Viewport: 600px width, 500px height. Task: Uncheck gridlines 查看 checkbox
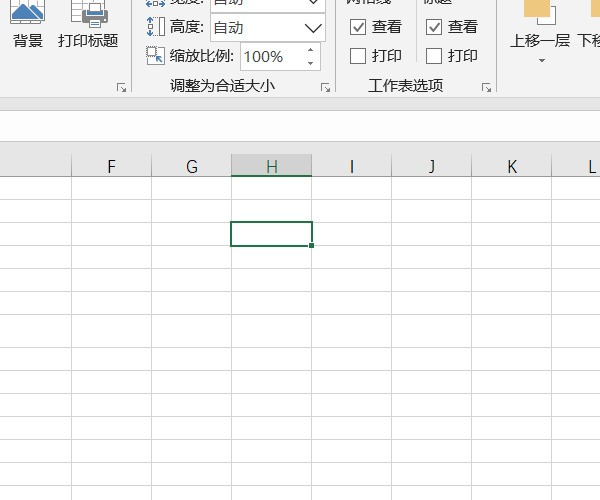pos(358,27)
